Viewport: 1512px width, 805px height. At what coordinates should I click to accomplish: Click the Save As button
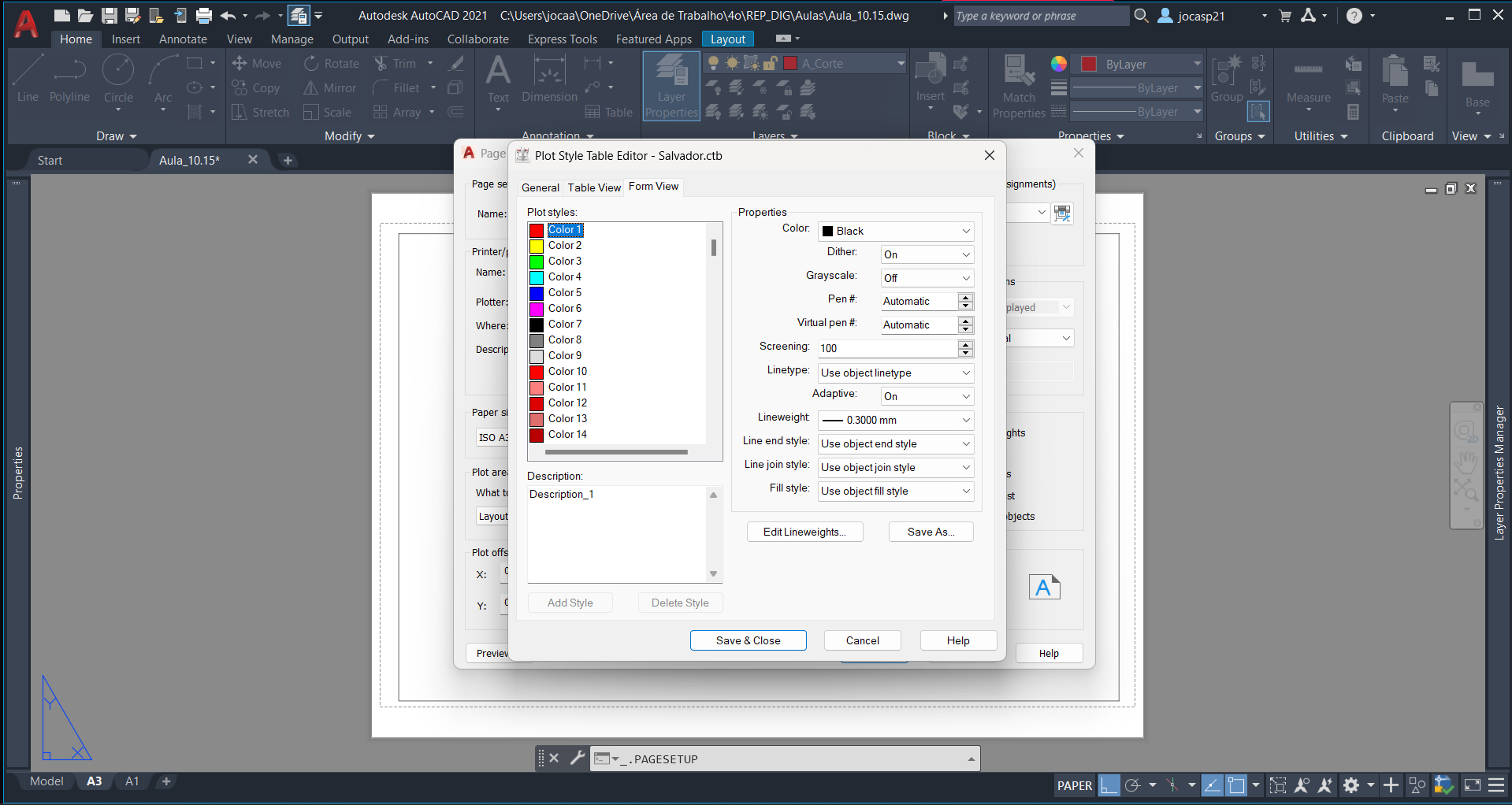point(931,532)
